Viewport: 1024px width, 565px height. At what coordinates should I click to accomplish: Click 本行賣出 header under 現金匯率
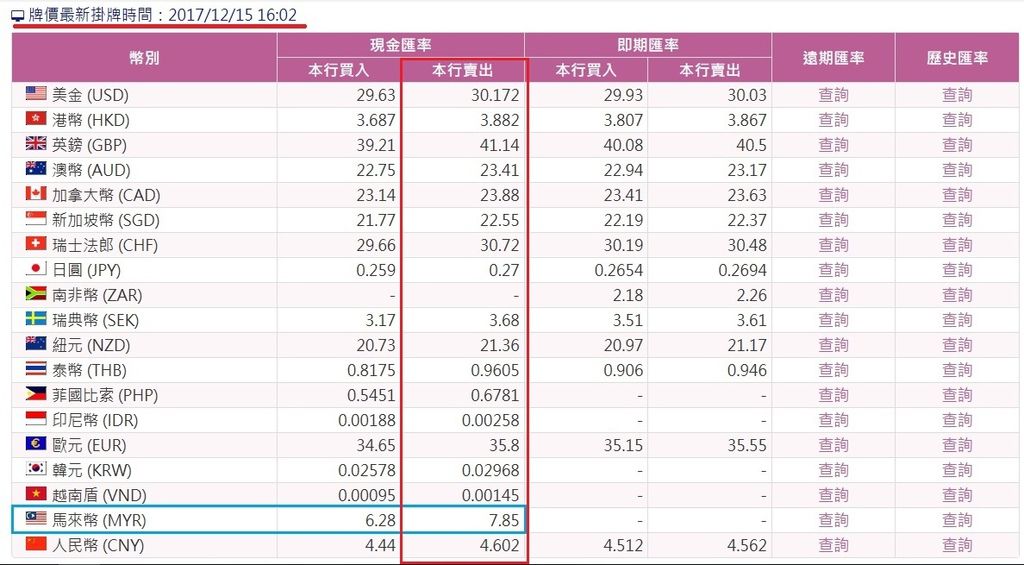click(x=462, y=70)
